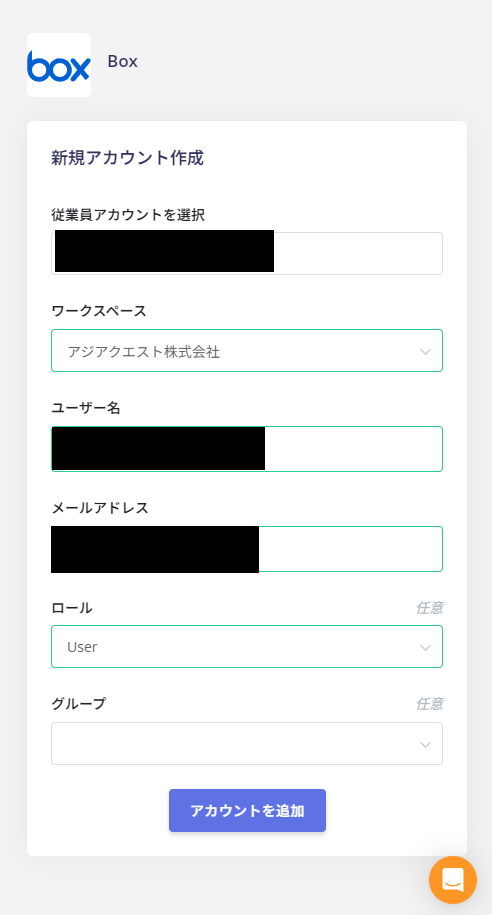
Task: Click the 任意 hint beside グループ
Action: pos(430,704)
